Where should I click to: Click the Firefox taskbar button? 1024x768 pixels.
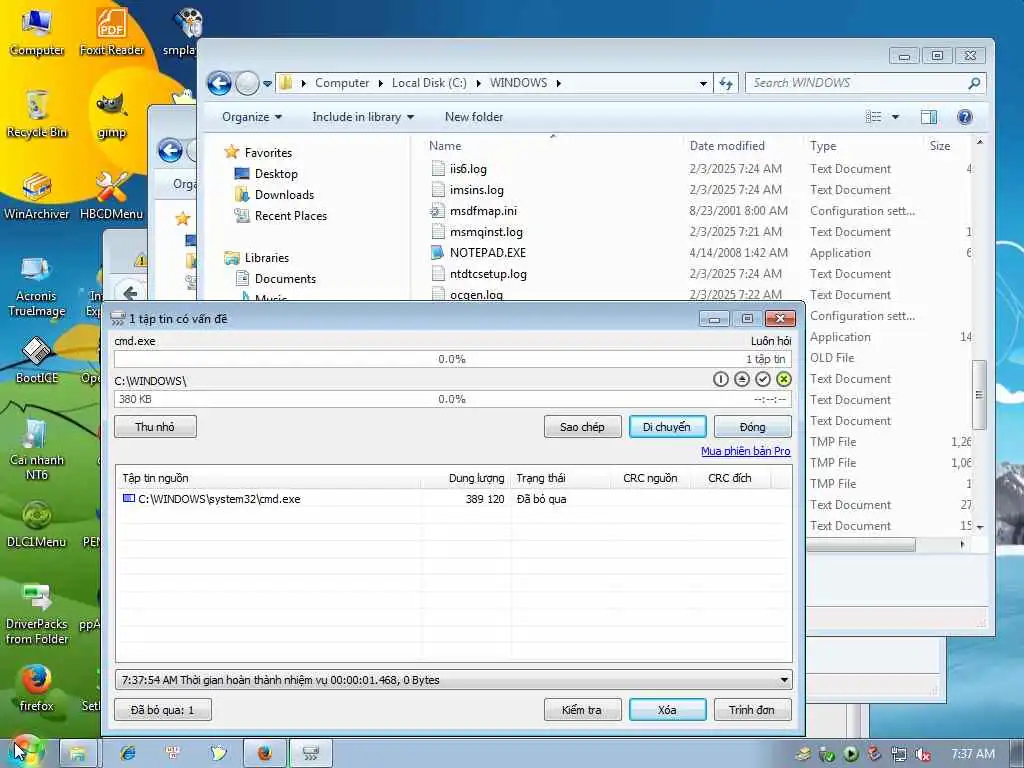click(264, 753)
